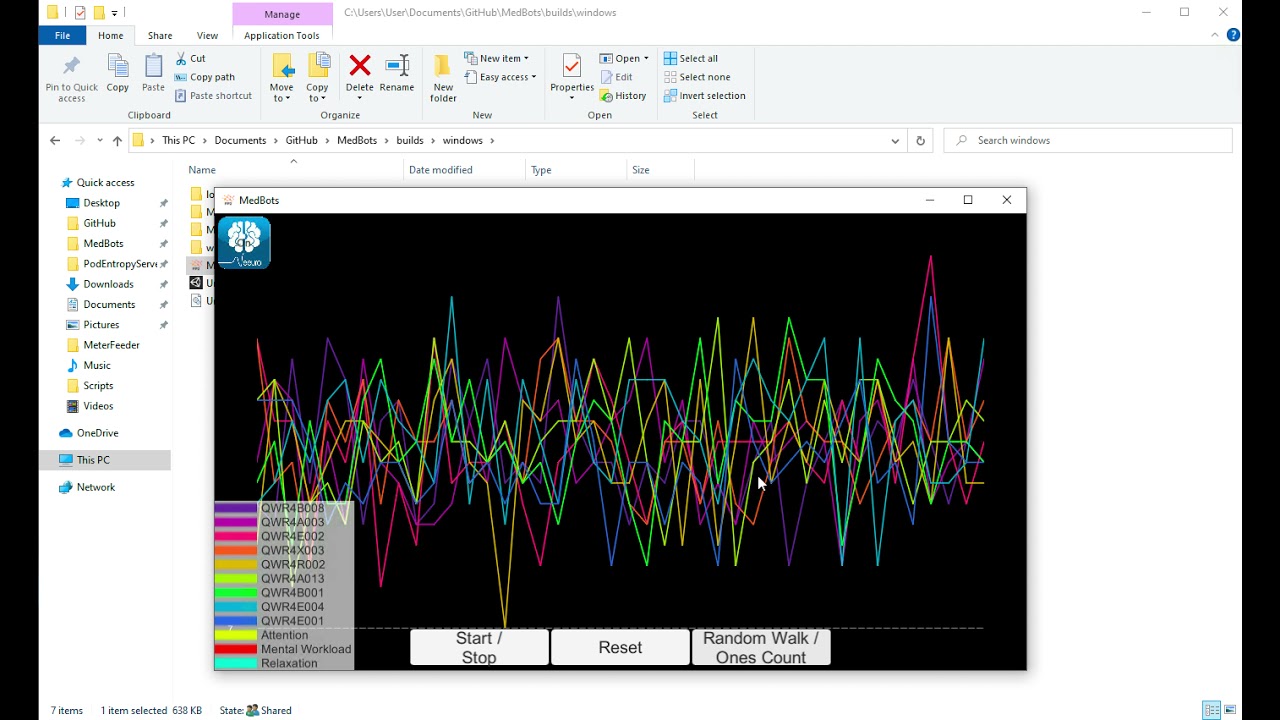
Task: Maximize the MedBots window
Action: [968, 200]
